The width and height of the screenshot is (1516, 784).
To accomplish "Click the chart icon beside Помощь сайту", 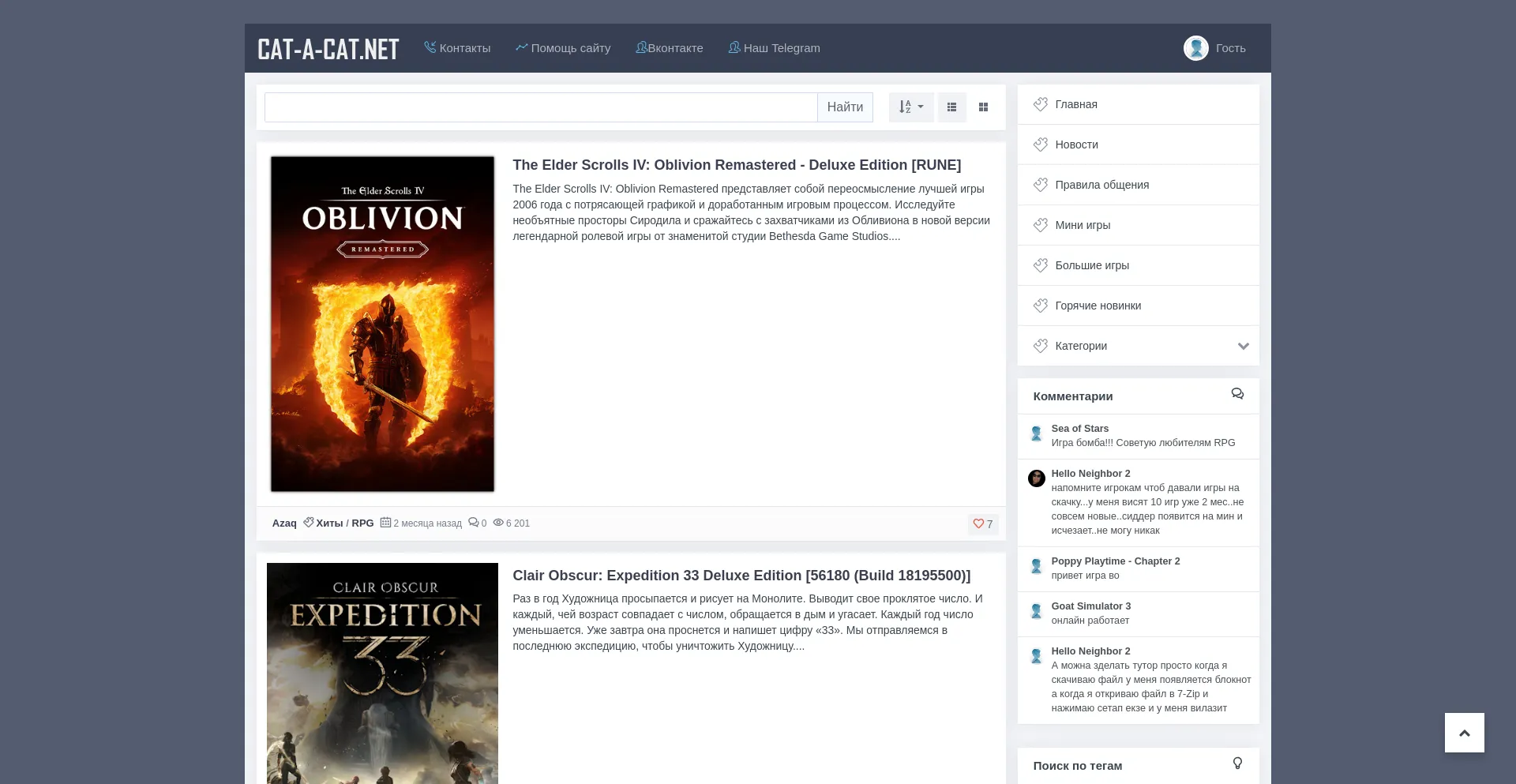I will pos(522,47).
